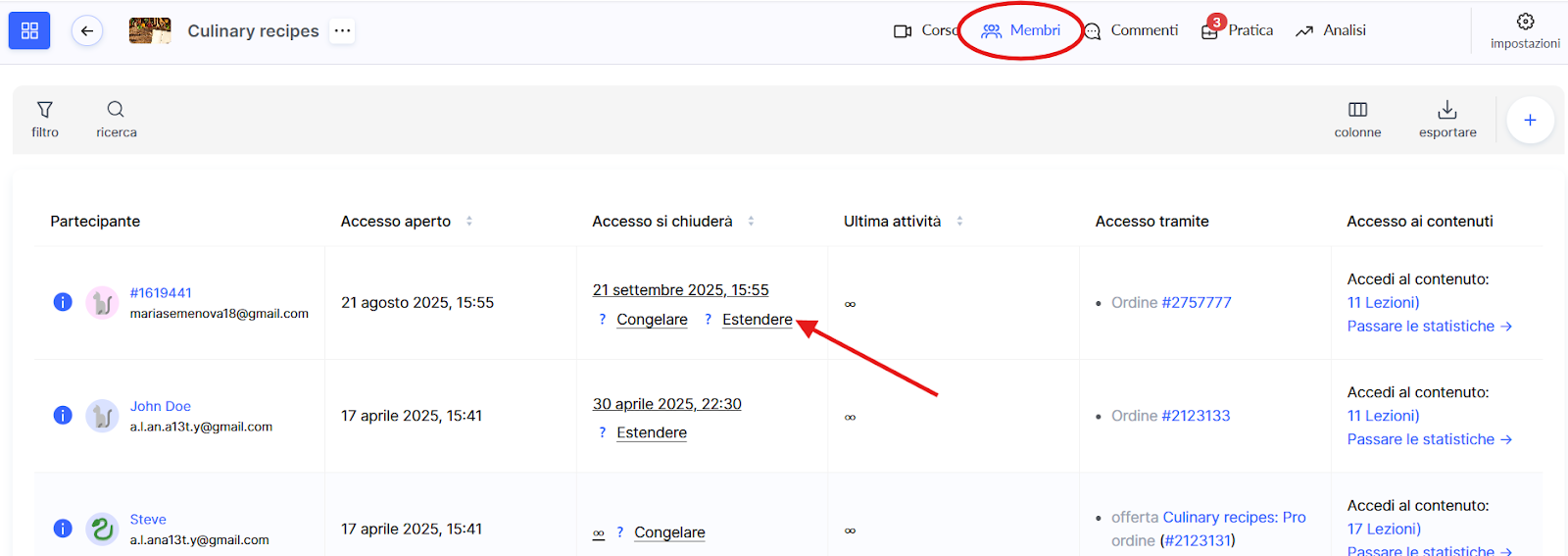Open the impostazioni gear settings
The height and width of the screenshot is (556, 1568).
(1525, 30)
